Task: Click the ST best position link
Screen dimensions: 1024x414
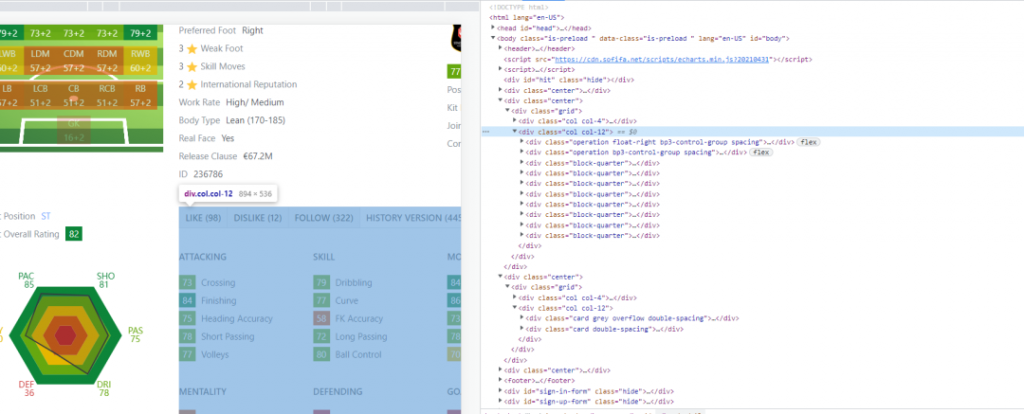Action: click(x=46, y=215)
